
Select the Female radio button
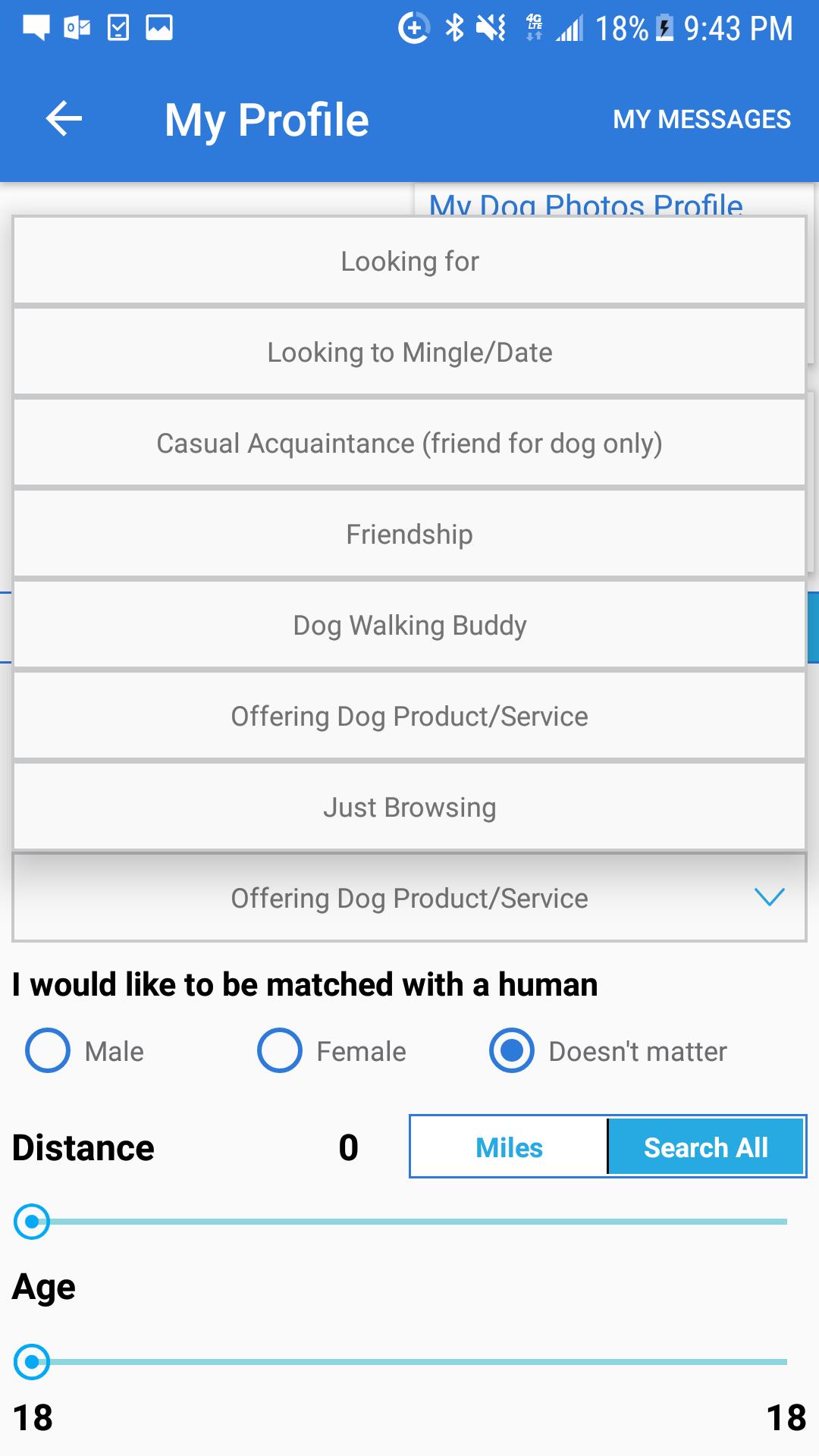pyautogui.click(x=280, y=1051)
